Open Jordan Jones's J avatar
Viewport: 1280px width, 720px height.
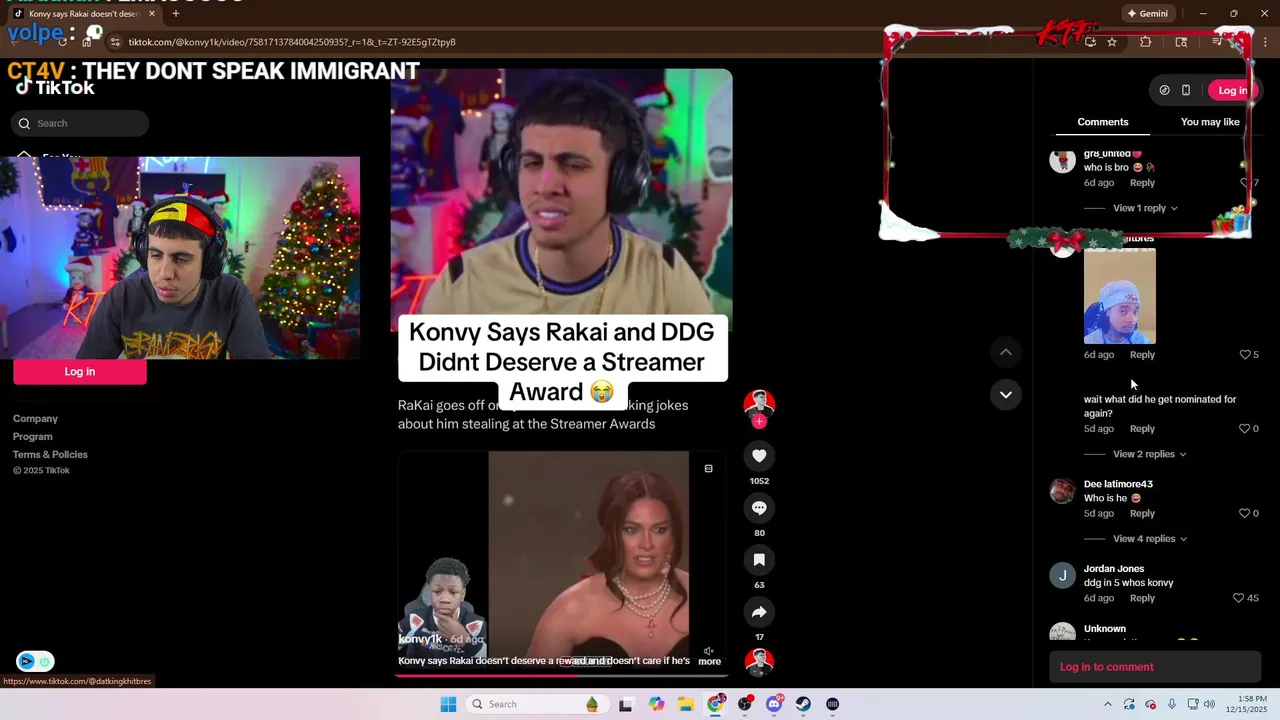pyautogui.click(x=1062, y=576)
